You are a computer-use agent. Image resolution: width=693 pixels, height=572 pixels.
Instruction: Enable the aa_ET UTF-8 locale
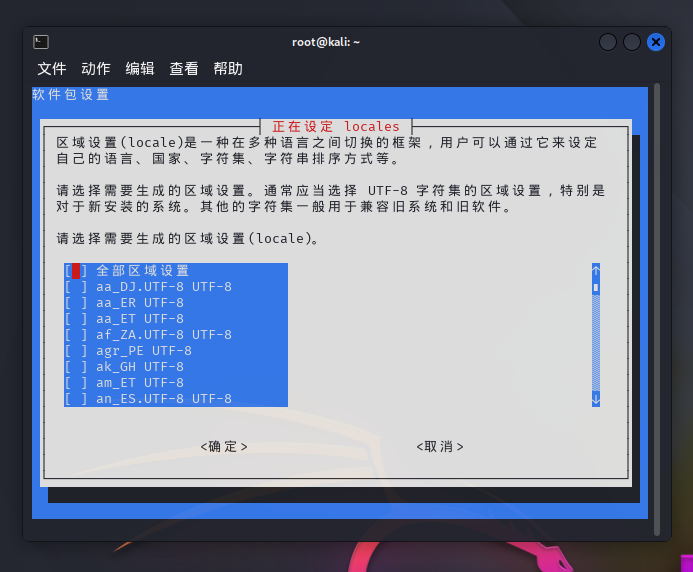pyautogui.click(x=76, y=319)
